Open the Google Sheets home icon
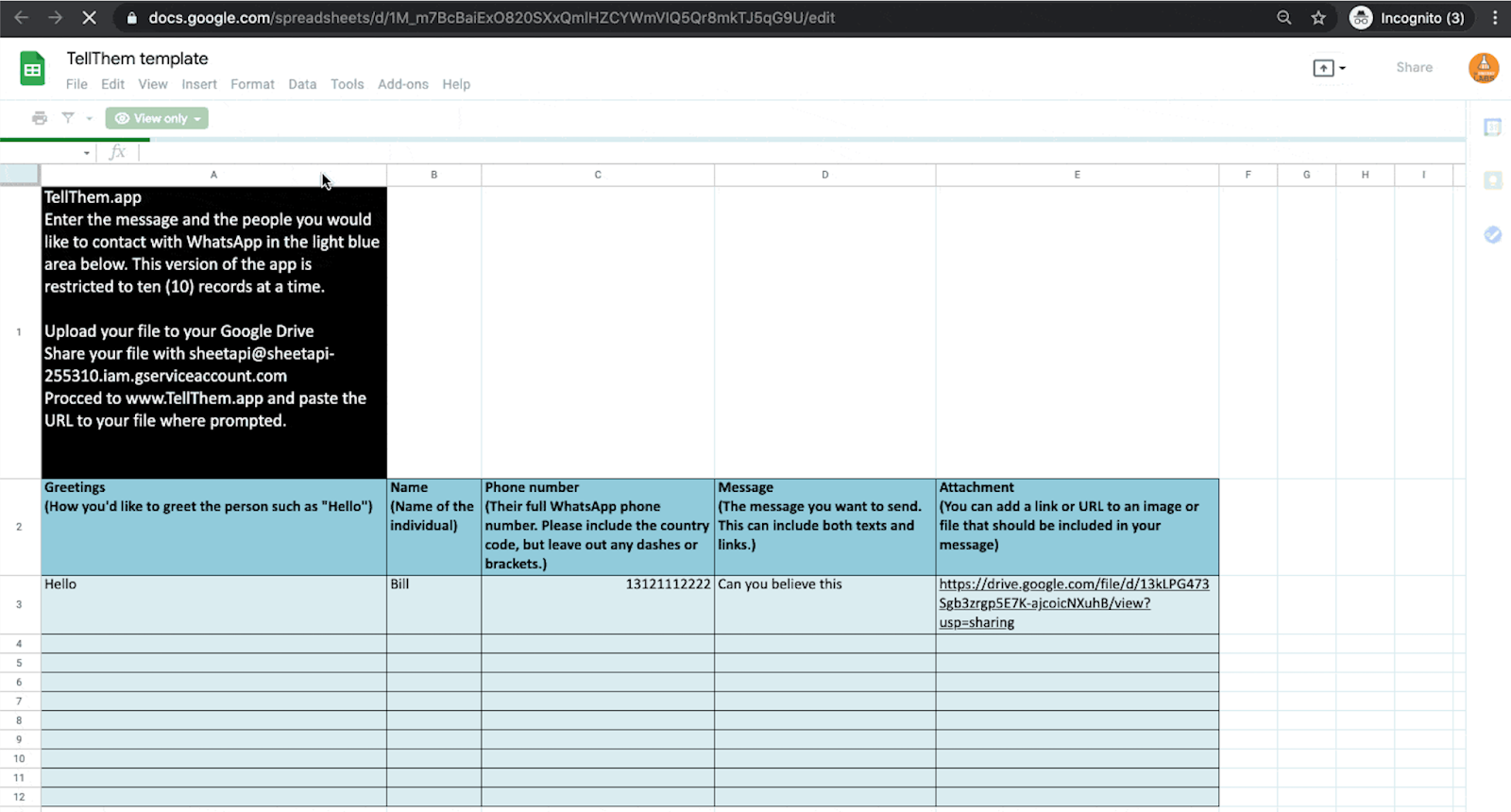Screen dimensions: 1511x812 point(32,69)
